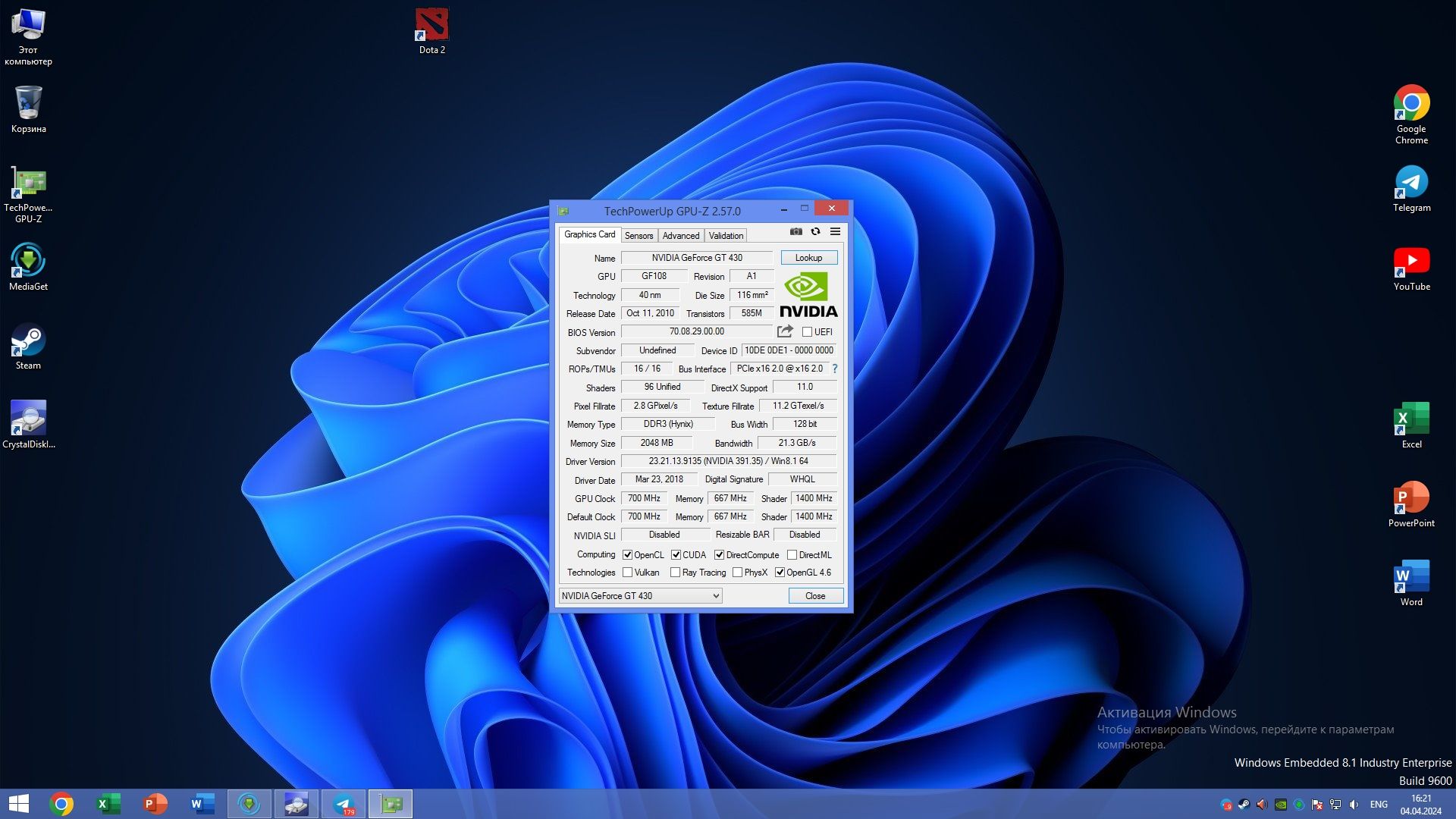Select the Graphics Card tab

click(x=589, y=234)
